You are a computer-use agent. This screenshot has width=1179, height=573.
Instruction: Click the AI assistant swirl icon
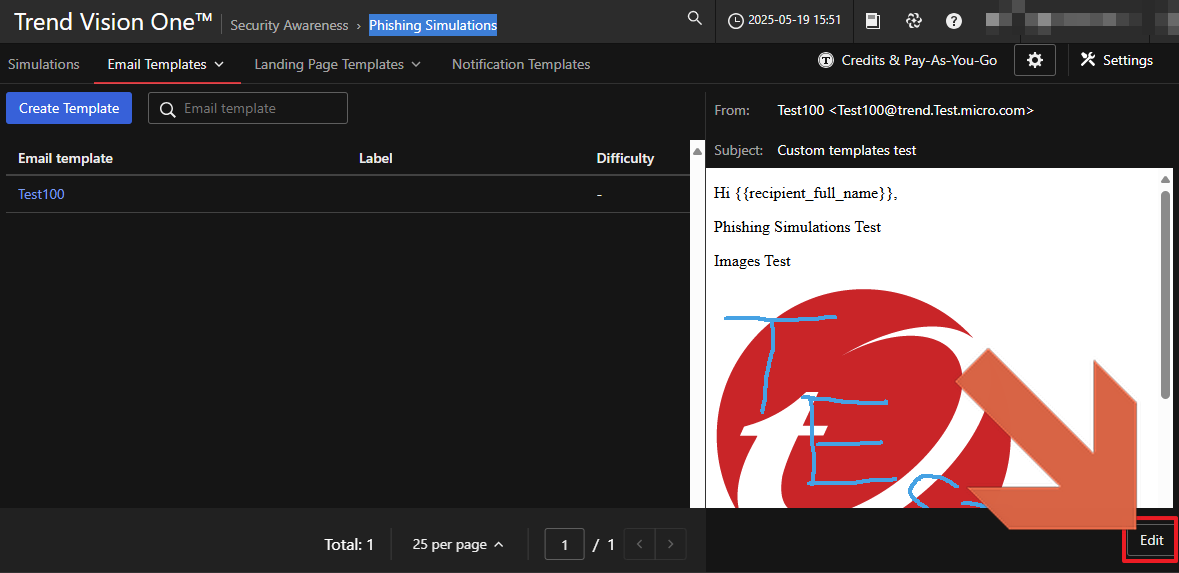pyautogui.click(x=913, y=20)
